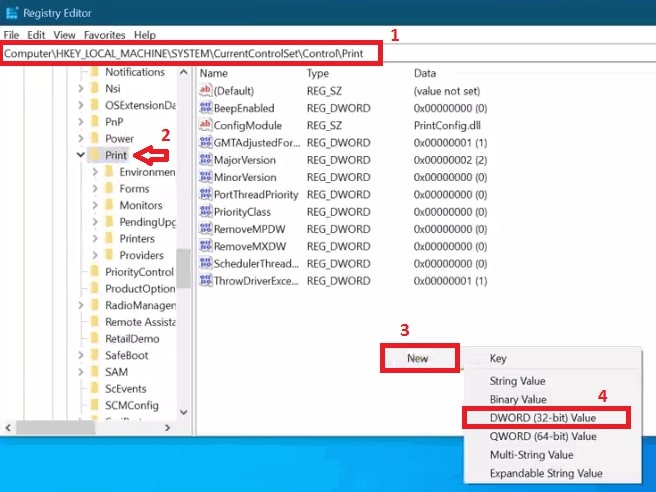The width and height of the screenshot is (656, 492).
Task: Open the View menu
Action: [x=64, y=35]
